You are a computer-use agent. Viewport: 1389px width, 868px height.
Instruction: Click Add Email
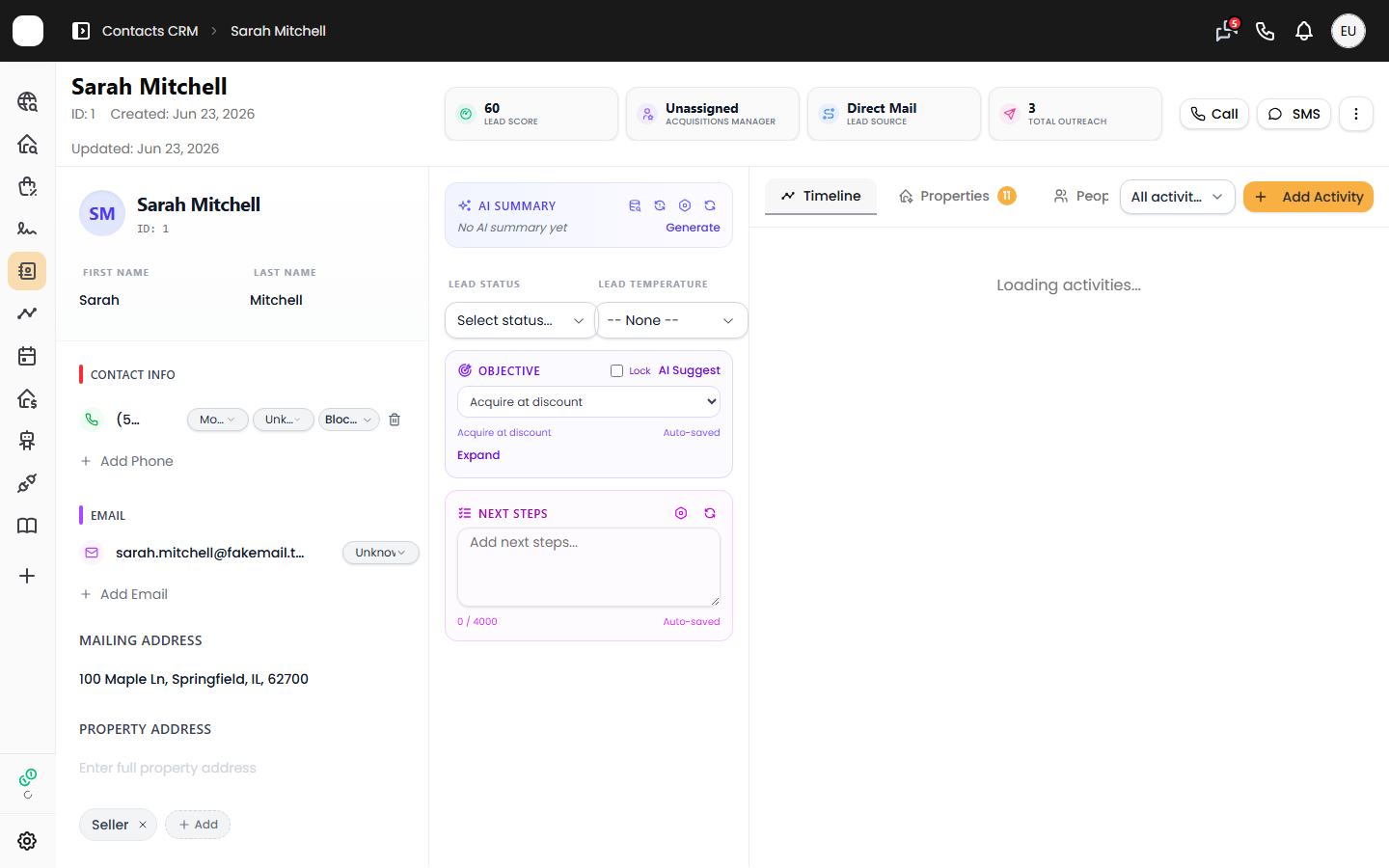pos(123,594)
